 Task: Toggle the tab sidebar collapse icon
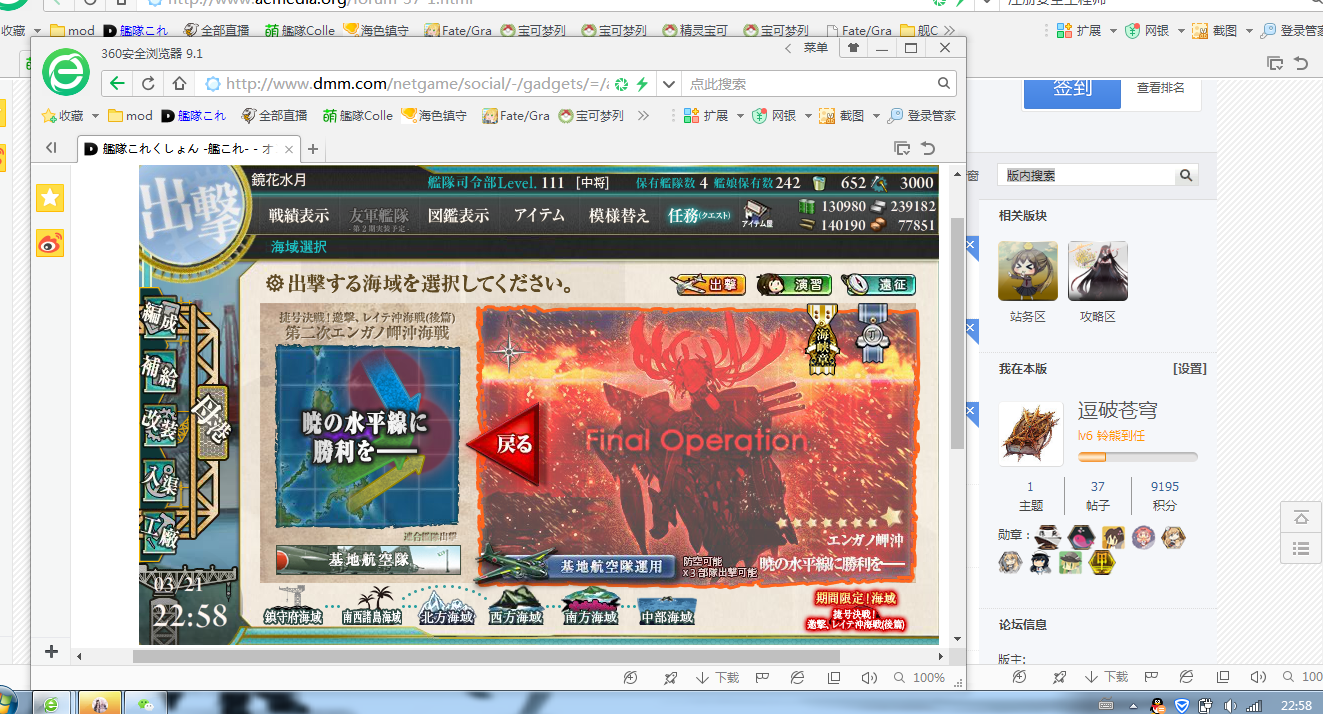coord(51,148)
